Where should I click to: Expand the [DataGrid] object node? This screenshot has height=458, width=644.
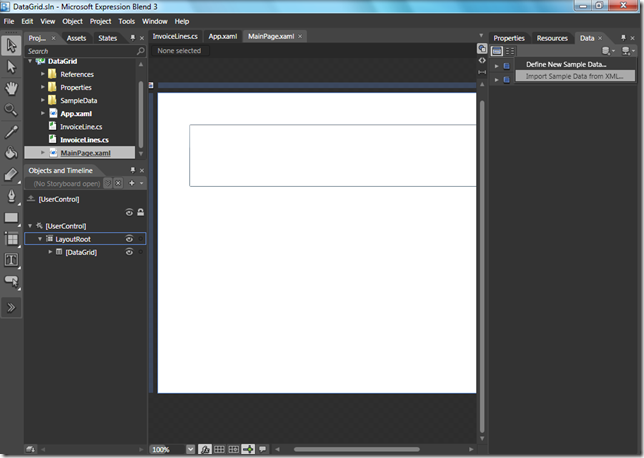[x=50, y=252]
